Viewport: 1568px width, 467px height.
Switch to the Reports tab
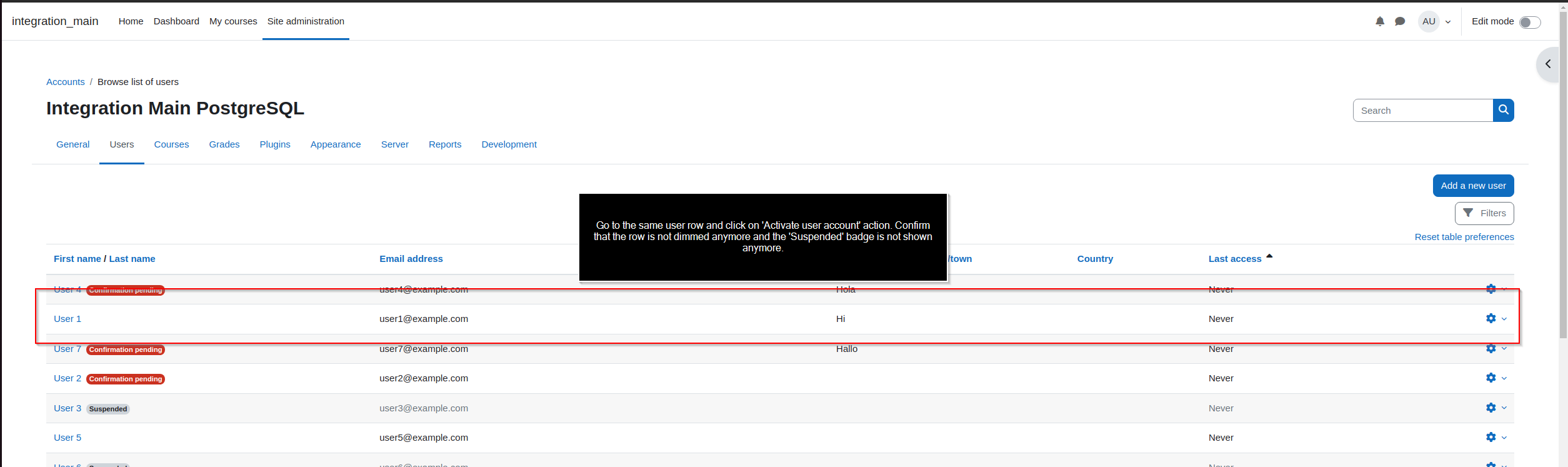tap(445, 144)
